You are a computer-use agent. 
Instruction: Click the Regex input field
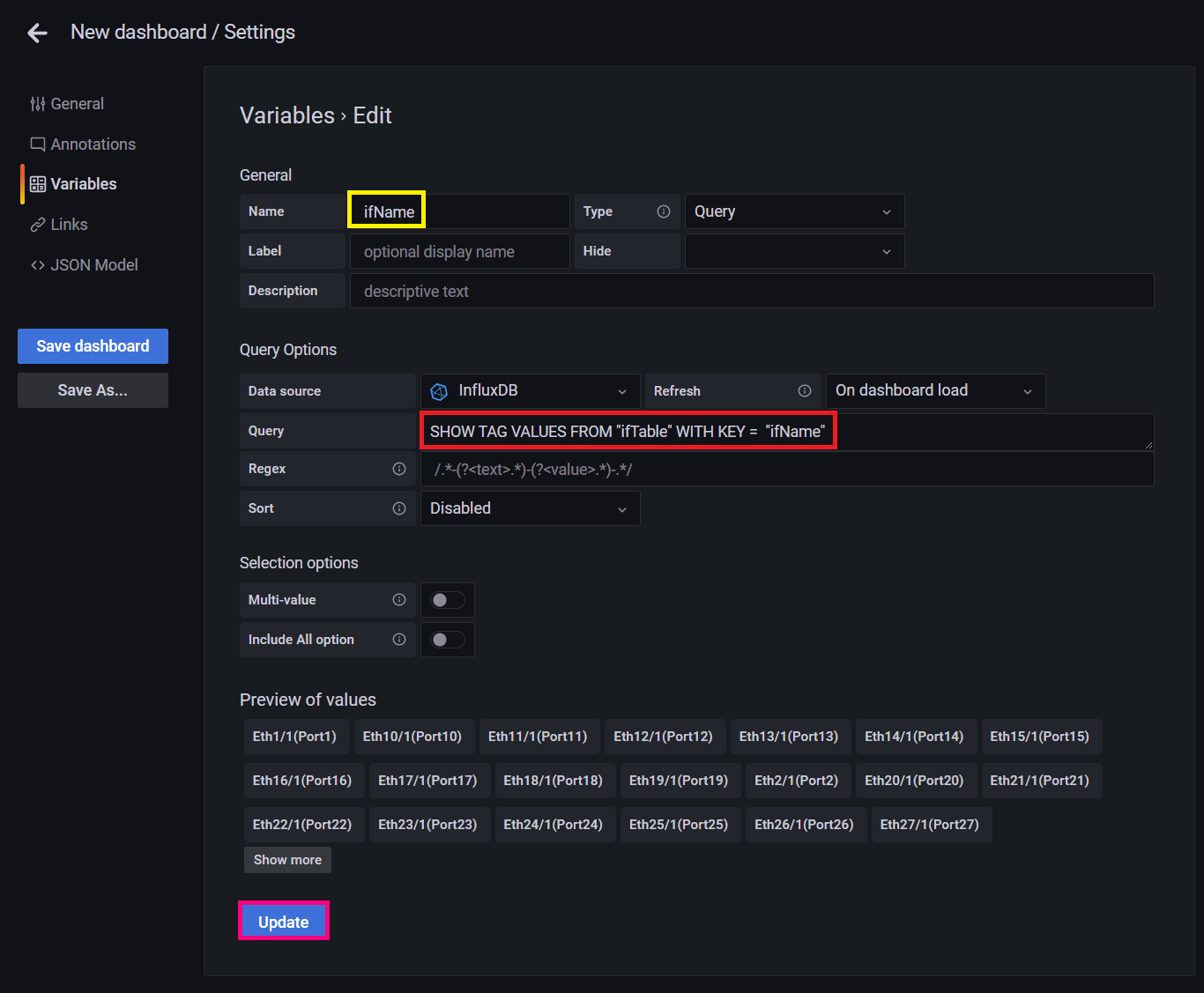787,469
